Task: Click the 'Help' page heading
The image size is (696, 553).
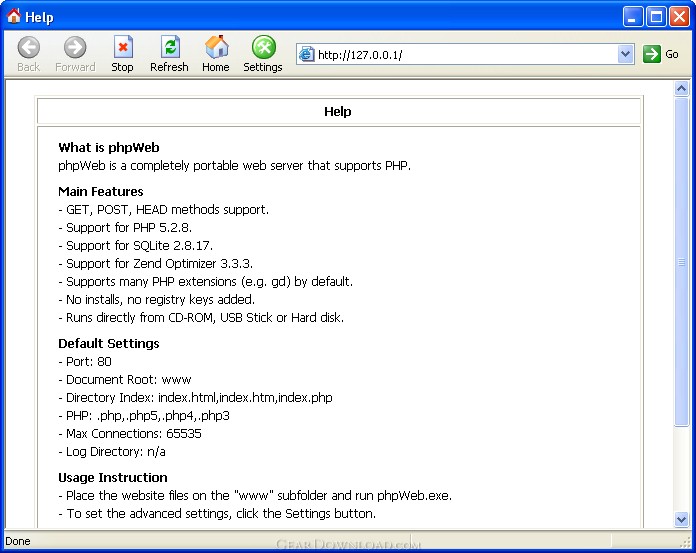Action: pyautogui.click(x=337, y=111)
